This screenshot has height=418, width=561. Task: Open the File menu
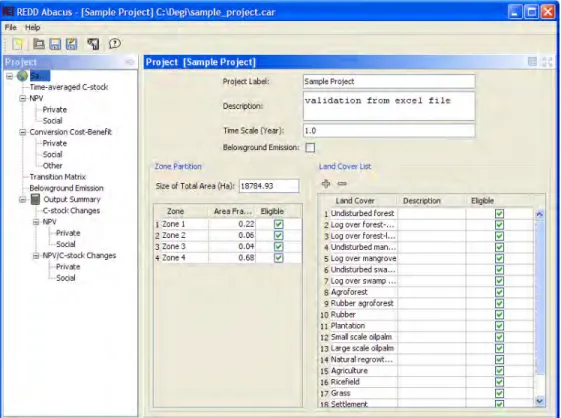click(x=10, y=28)
